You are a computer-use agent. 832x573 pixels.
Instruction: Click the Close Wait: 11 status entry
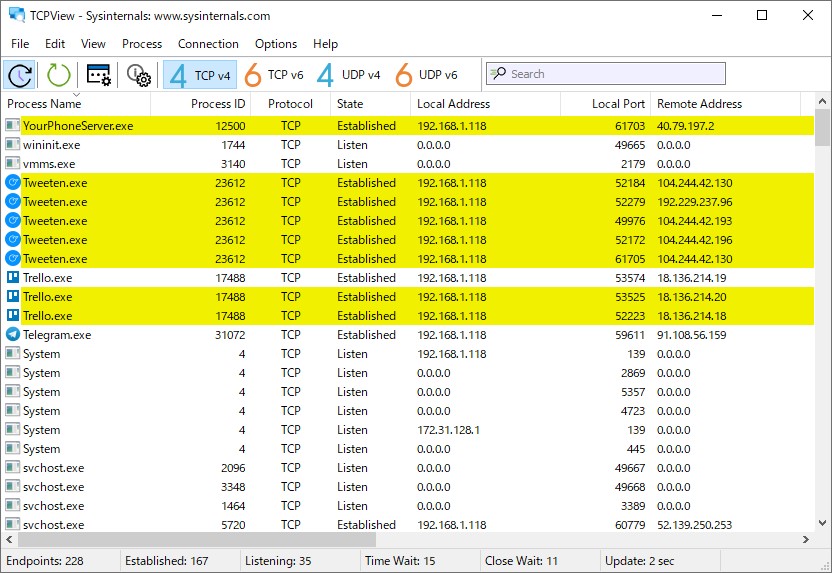[521, 561]
